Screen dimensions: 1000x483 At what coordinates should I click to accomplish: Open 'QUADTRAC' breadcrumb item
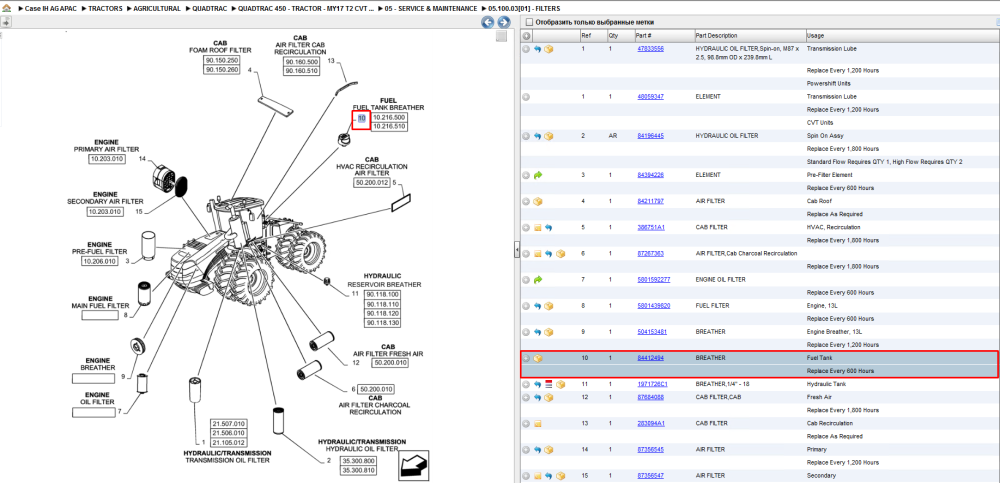(210, 9)
